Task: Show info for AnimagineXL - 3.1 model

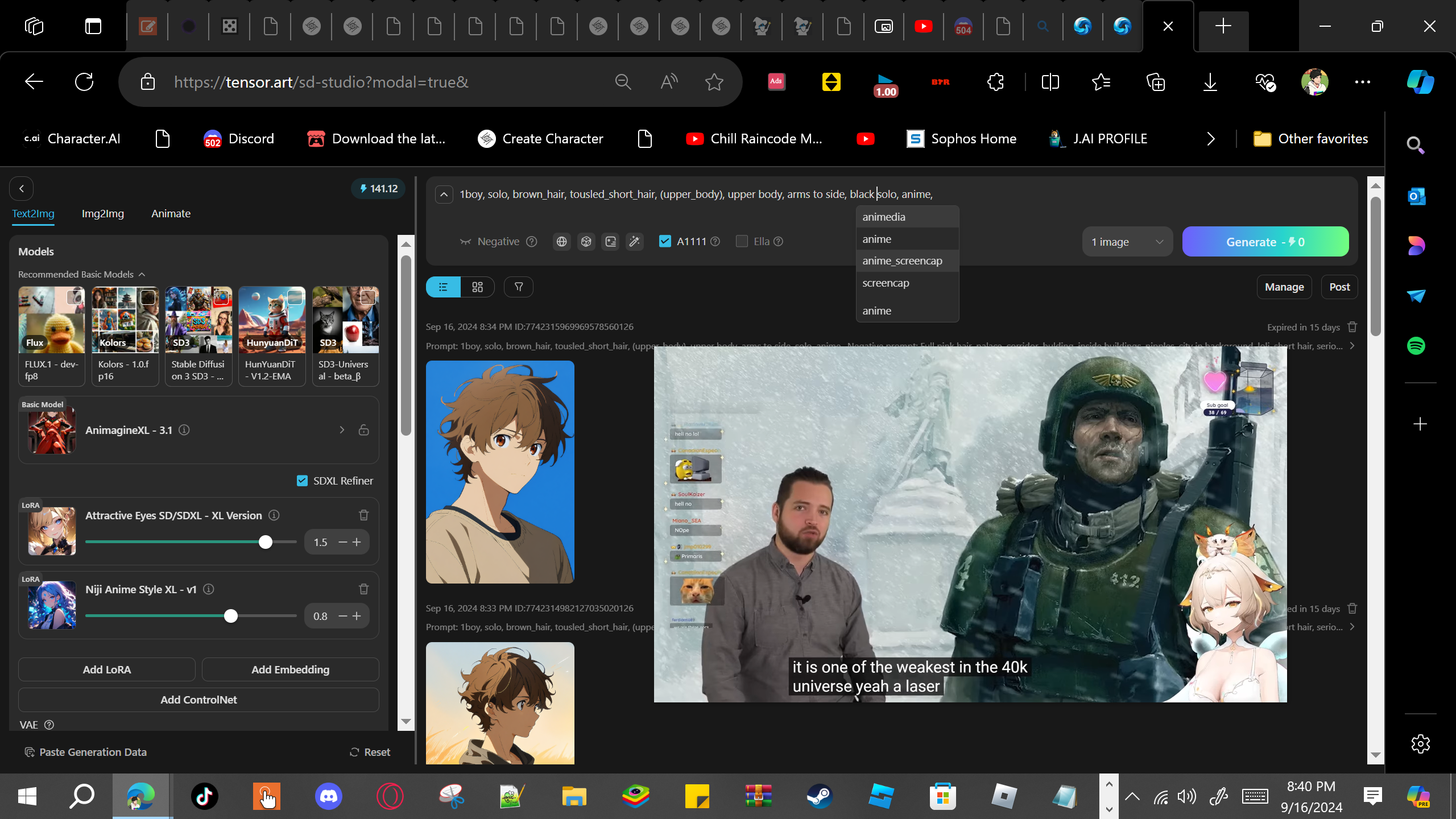Action: tap(184, 430)
